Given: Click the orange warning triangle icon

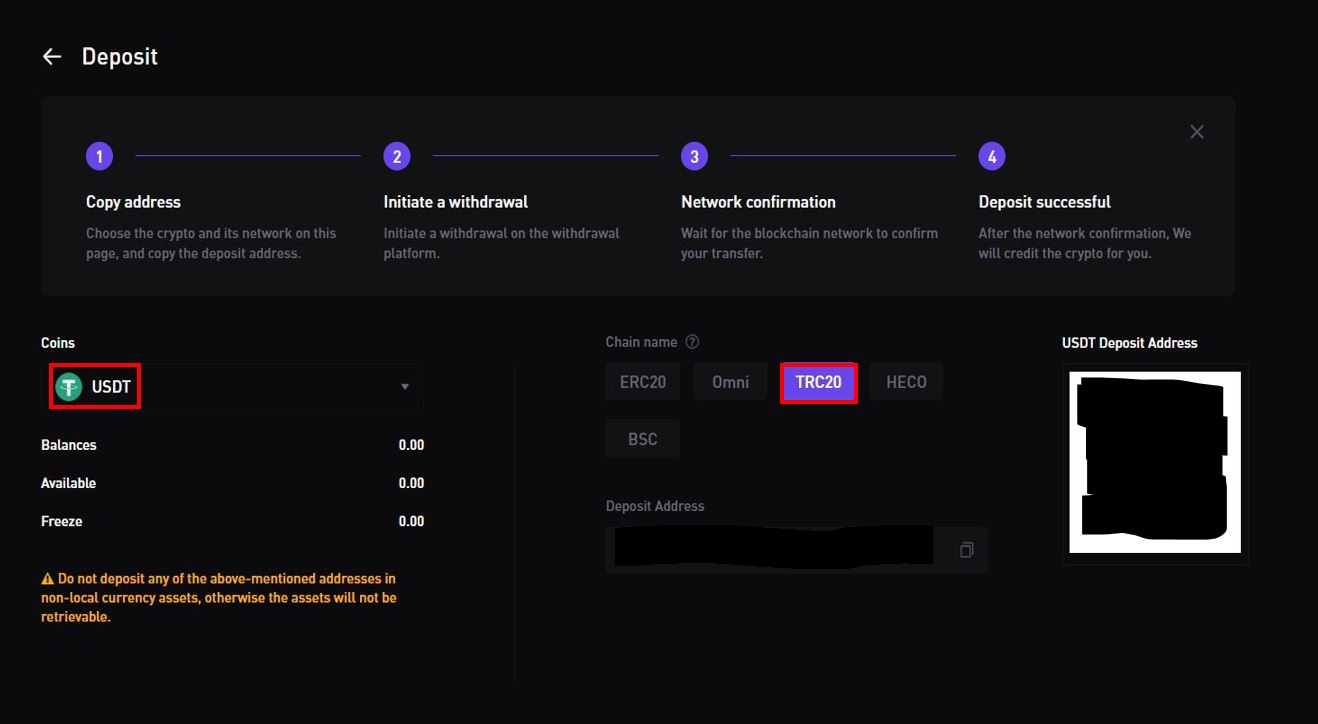Looking at the screenshot, I should (47, 579).
